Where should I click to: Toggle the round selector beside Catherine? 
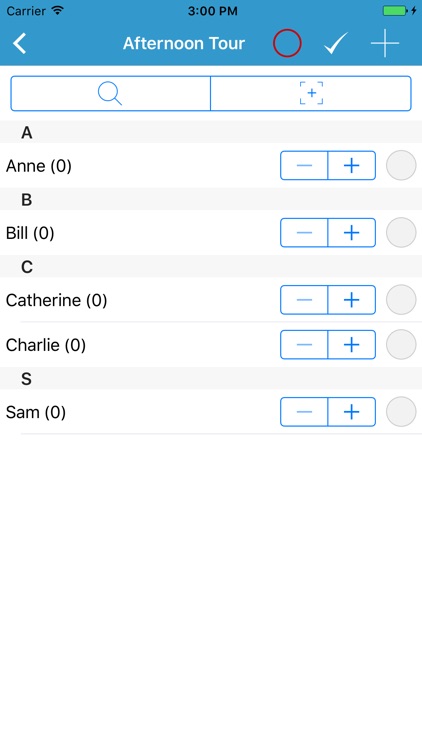(401, 300)
